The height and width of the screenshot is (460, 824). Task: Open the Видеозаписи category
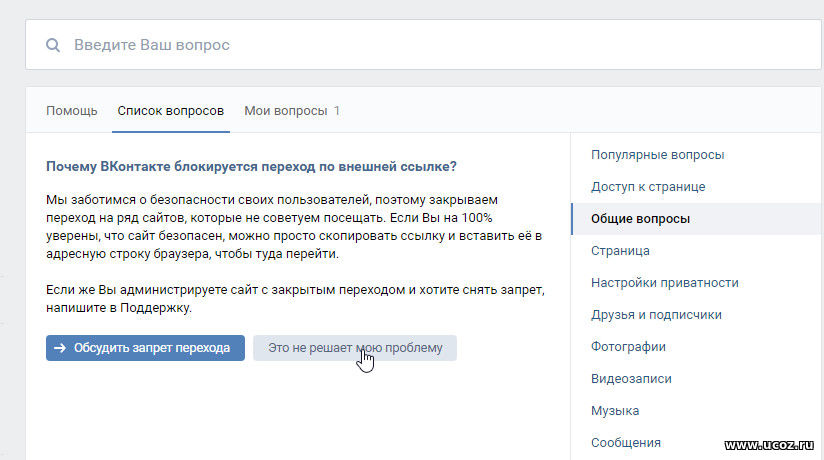click(631, 379)
